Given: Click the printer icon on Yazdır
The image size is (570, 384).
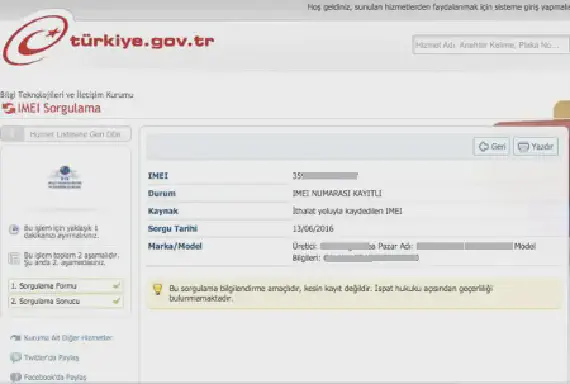Looking at the screenshot, I should click(523, 147).
